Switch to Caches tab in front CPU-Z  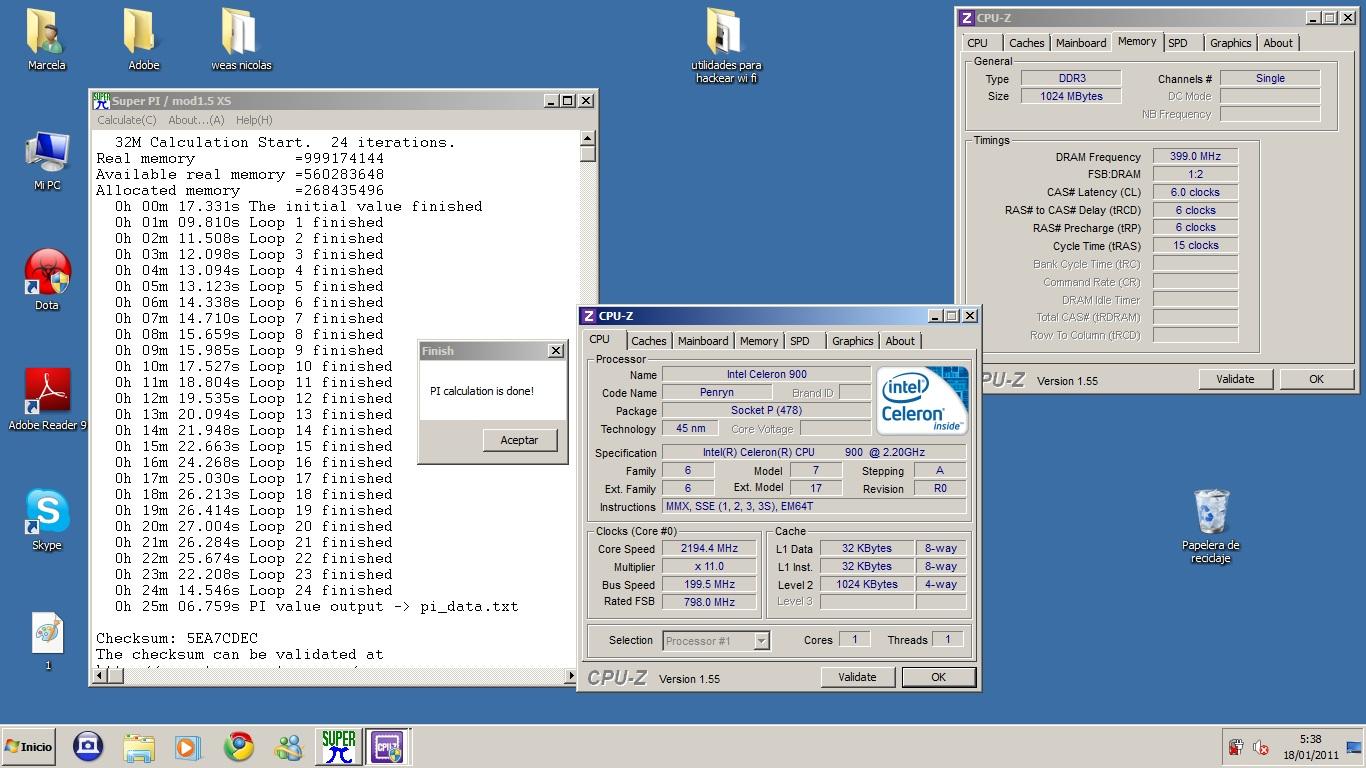(x=648, y=341)
